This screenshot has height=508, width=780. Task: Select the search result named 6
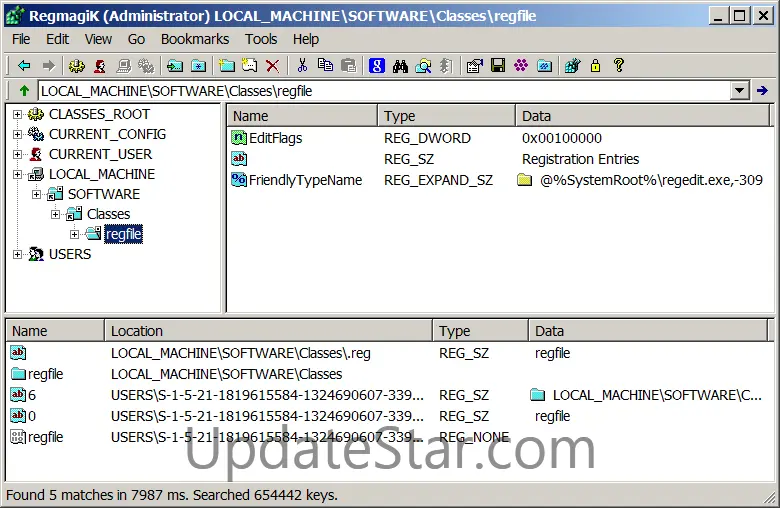[388, 395]
